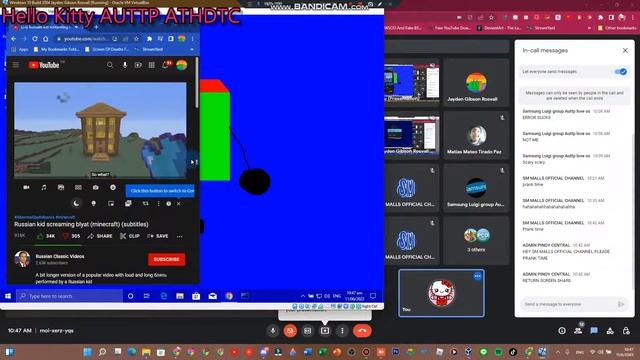Screen dimensions: 640x360
Task: Select the Jayden Gibson Rosvall participant tile
Action: pyautogui.click(x=476, y=83)
